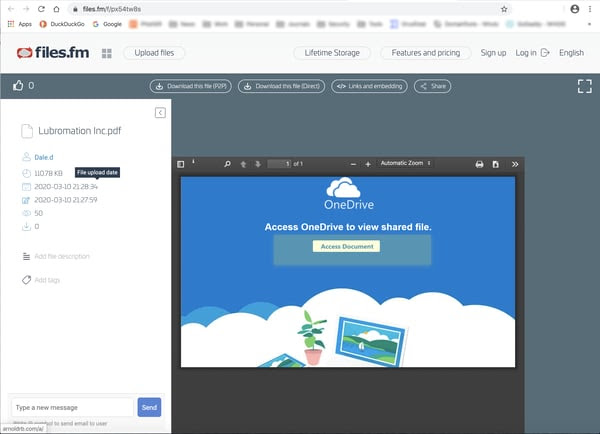Bookmark page with the star icon

(x=504, y=8)
